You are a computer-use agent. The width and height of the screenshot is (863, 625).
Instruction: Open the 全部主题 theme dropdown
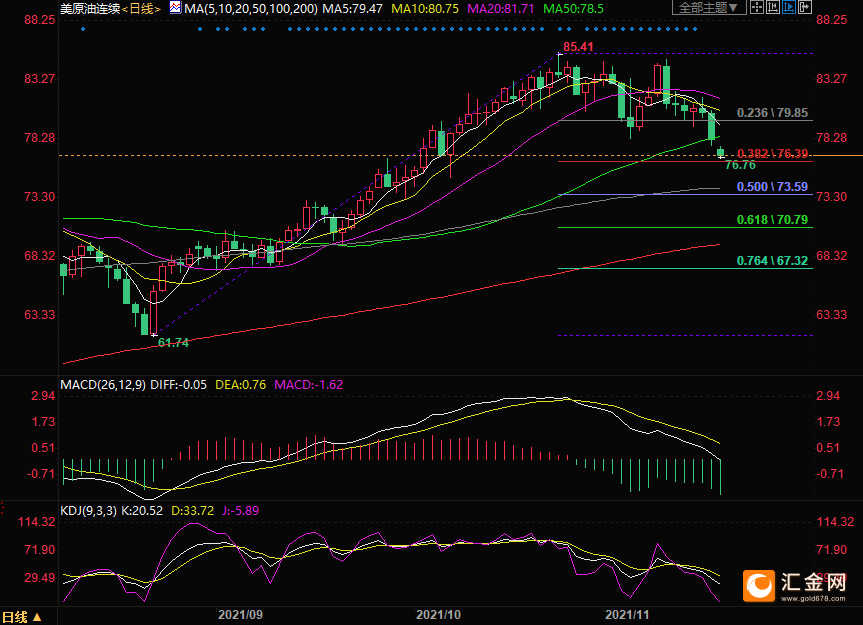710,8
